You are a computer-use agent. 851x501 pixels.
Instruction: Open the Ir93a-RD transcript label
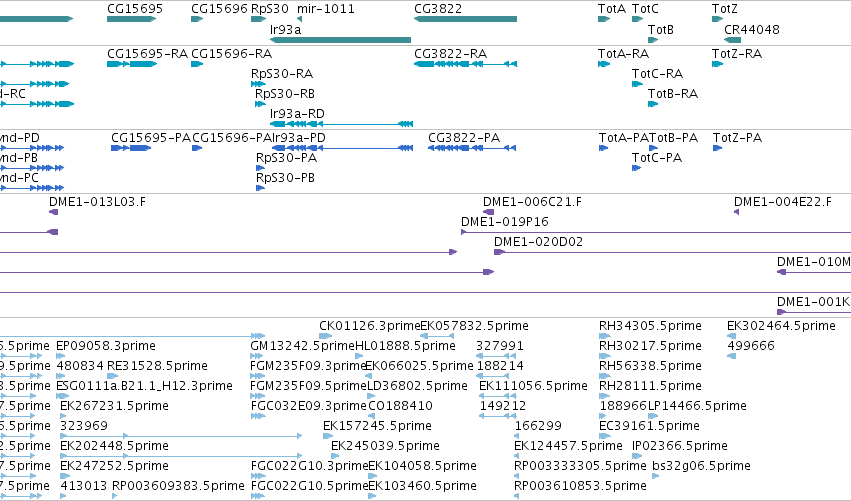point(297,113)
